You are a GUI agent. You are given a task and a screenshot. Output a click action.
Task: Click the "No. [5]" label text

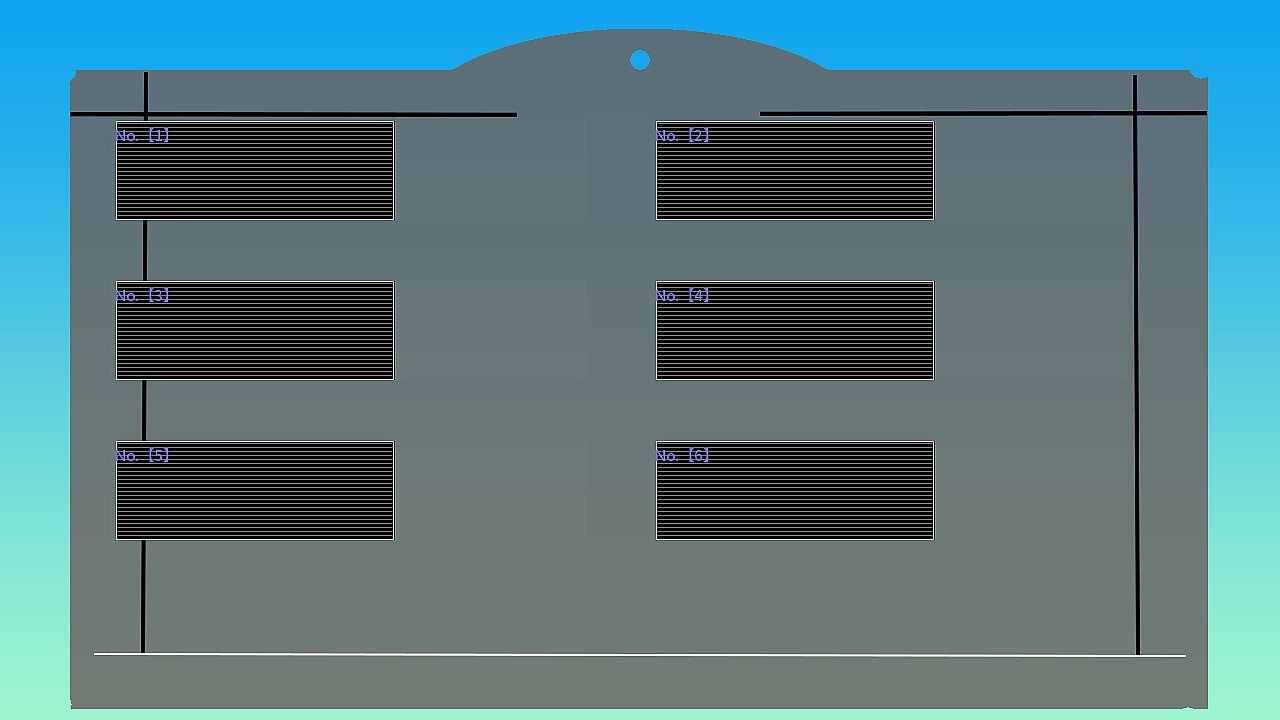point(142,455)
